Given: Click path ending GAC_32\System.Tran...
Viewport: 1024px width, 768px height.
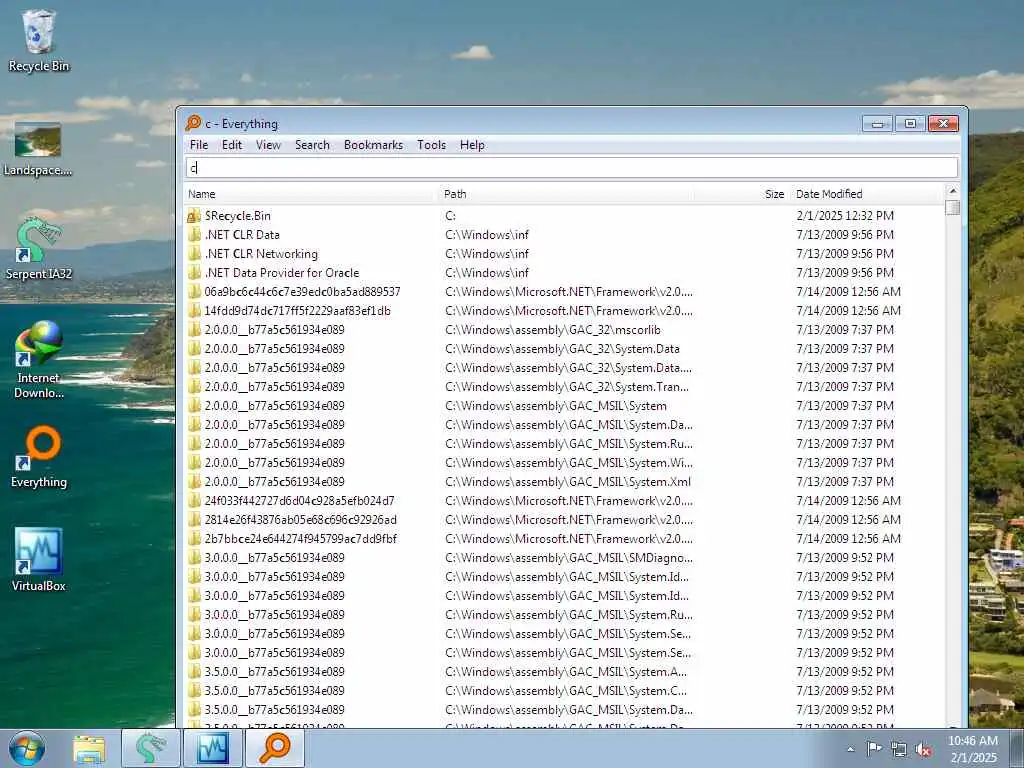Looking at the screenshot, I should tap(567, 387).
